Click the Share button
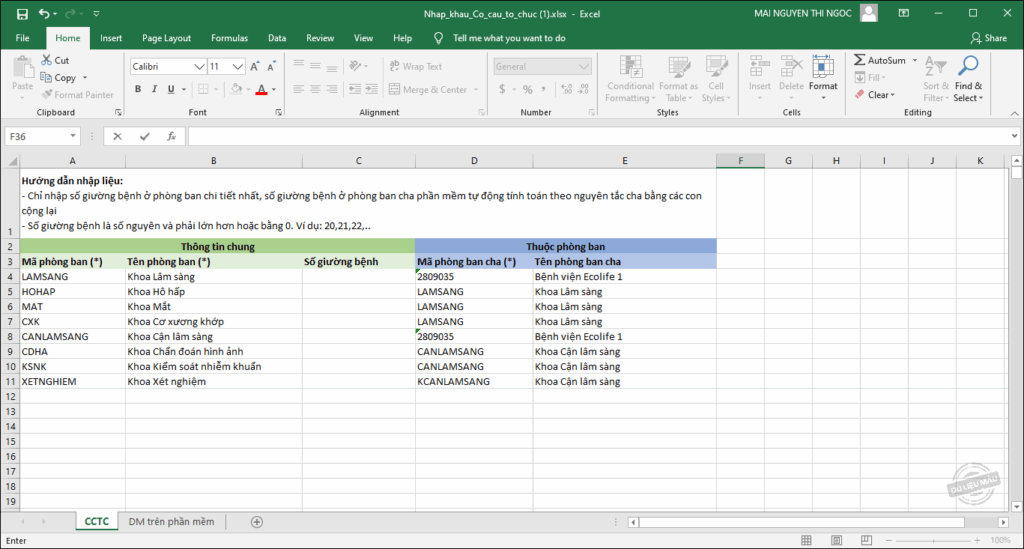This screenshot has height=549, width=1024. tap(988, 38)
